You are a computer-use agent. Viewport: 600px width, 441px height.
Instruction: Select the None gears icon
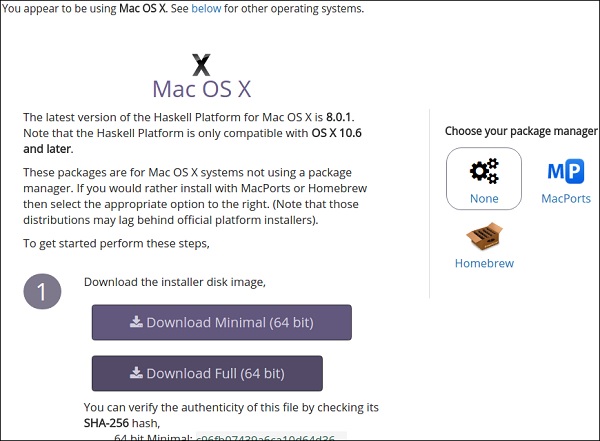pyautogui.click(x=484, y=171)
